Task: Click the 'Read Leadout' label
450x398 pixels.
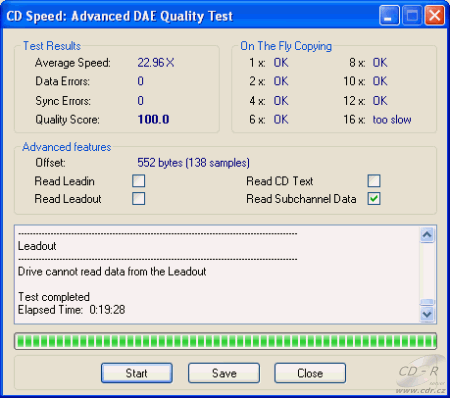Action: 68,199
